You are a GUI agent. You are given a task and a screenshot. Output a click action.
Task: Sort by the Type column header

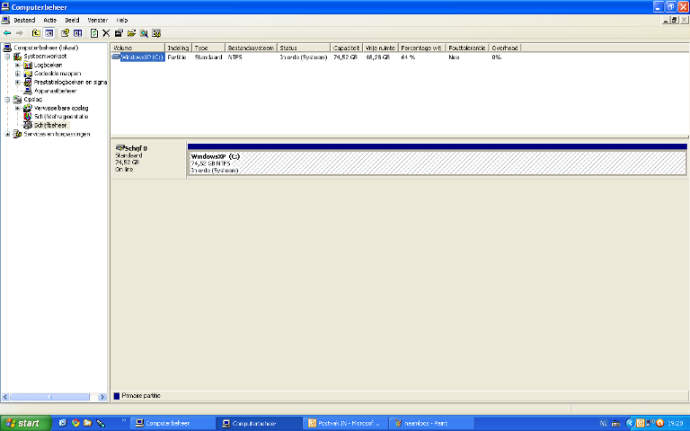click(x=209, y=48)
